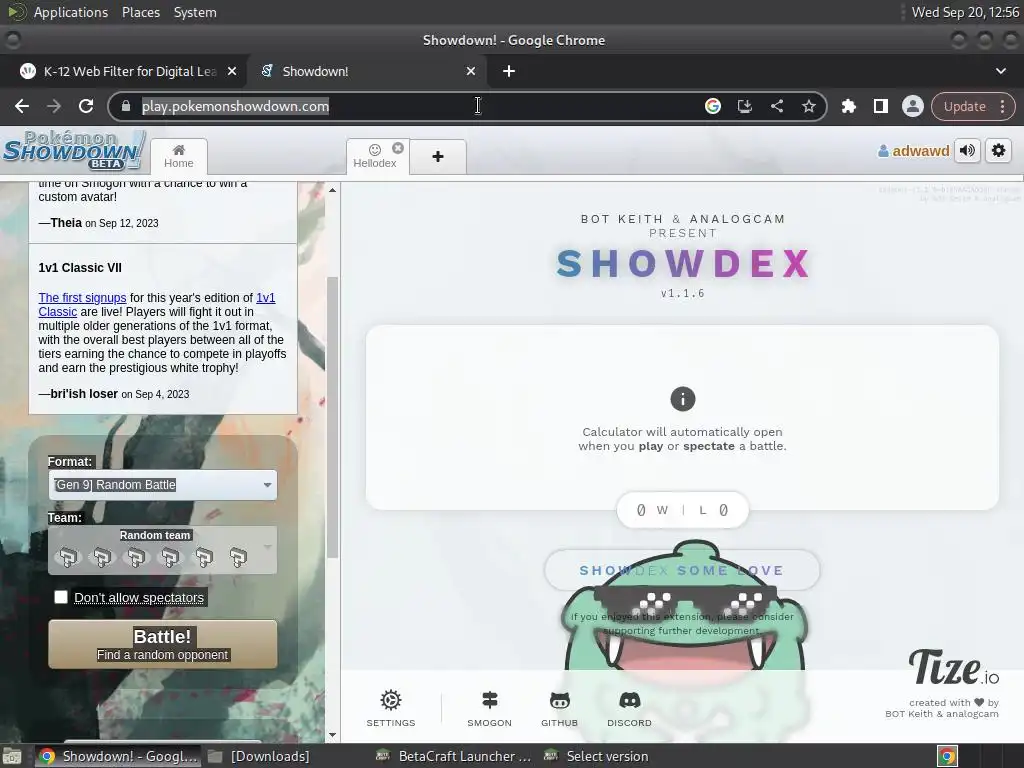Image resolution: width=1024 pixels, height=768 pixels.
Task: Click the Pokémon Showdown logo
Action: tap(73, 151)
